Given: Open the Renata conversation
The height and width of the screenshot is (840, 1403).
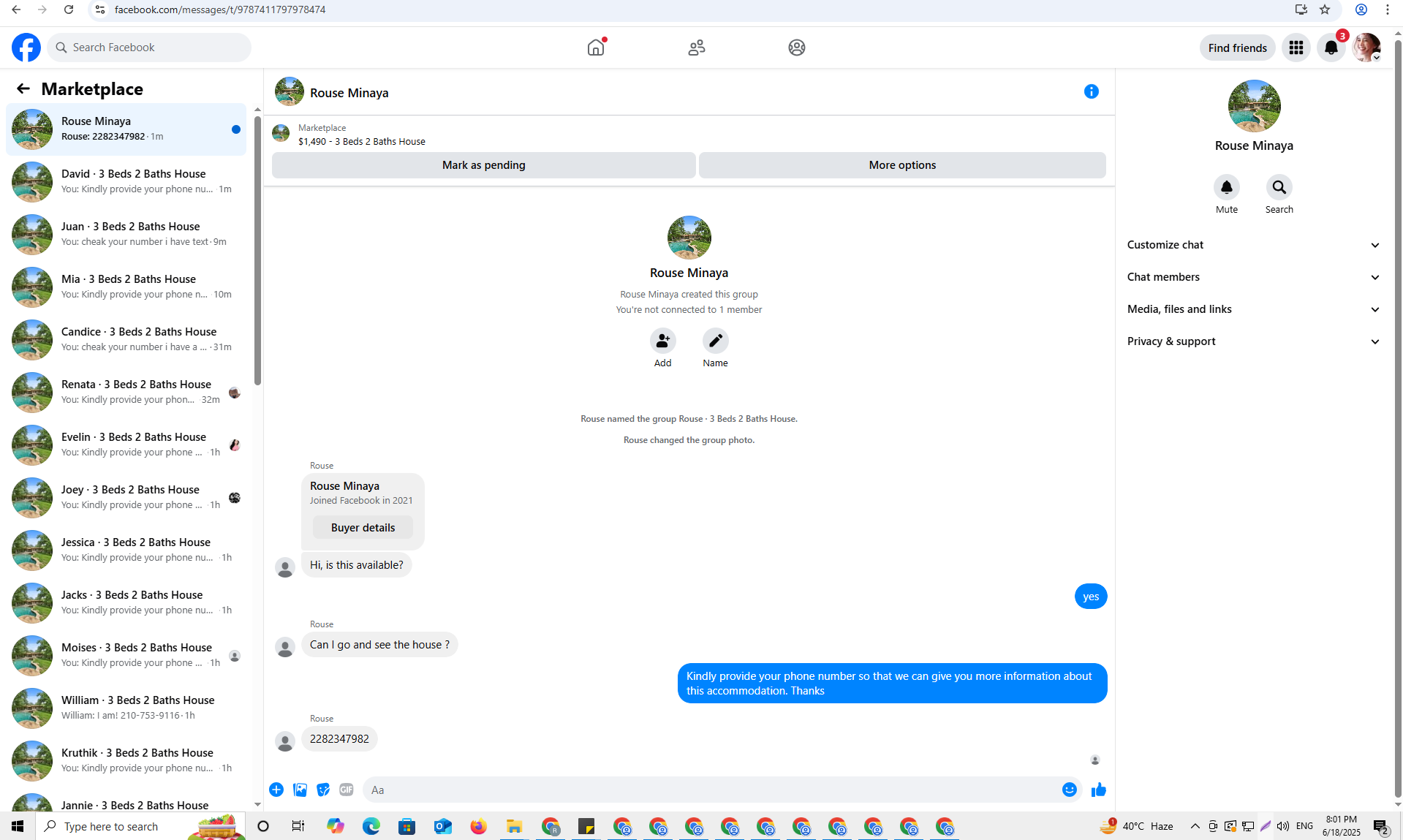Looking at the screenshot, I should coord(126,392).
